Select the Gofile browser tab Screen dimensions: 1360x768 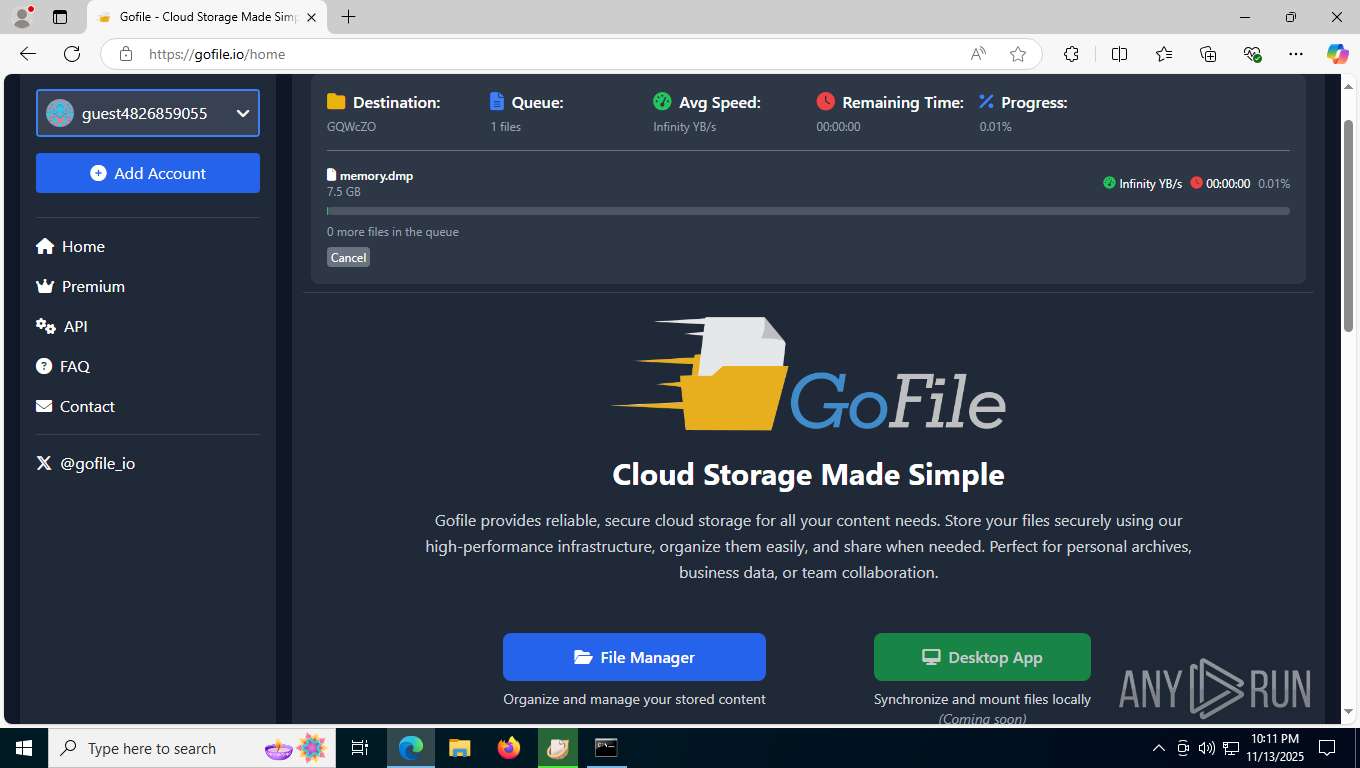click(207, 17)
